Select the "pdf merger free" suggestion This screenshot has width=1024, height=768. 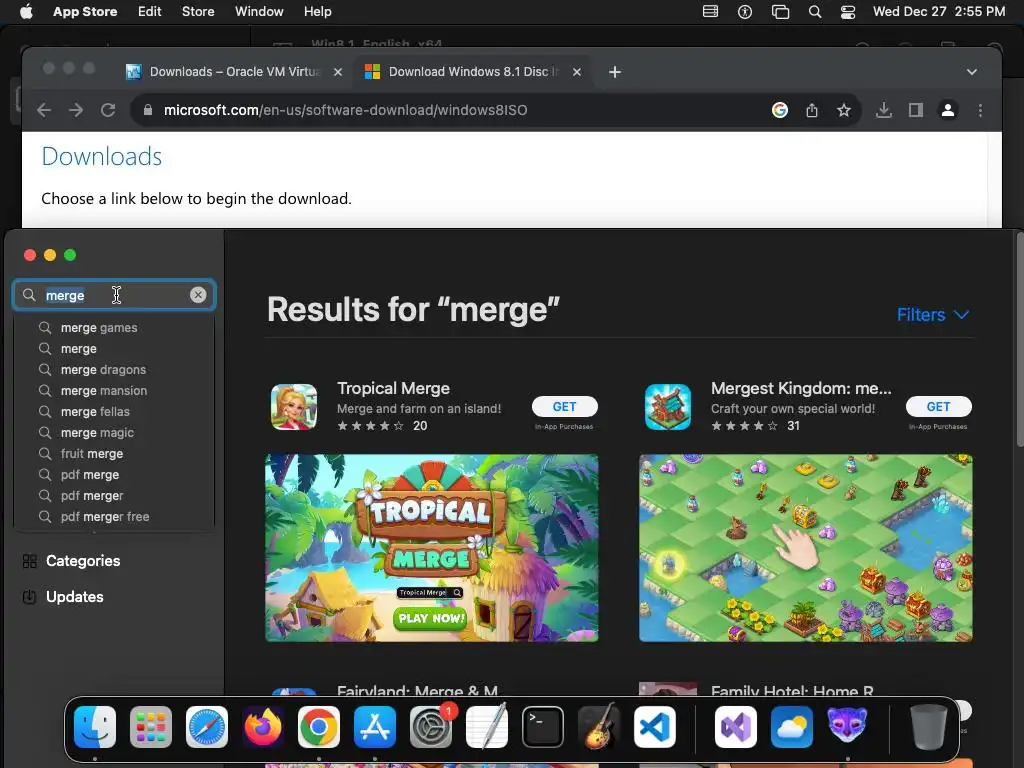tap(104, 517)
